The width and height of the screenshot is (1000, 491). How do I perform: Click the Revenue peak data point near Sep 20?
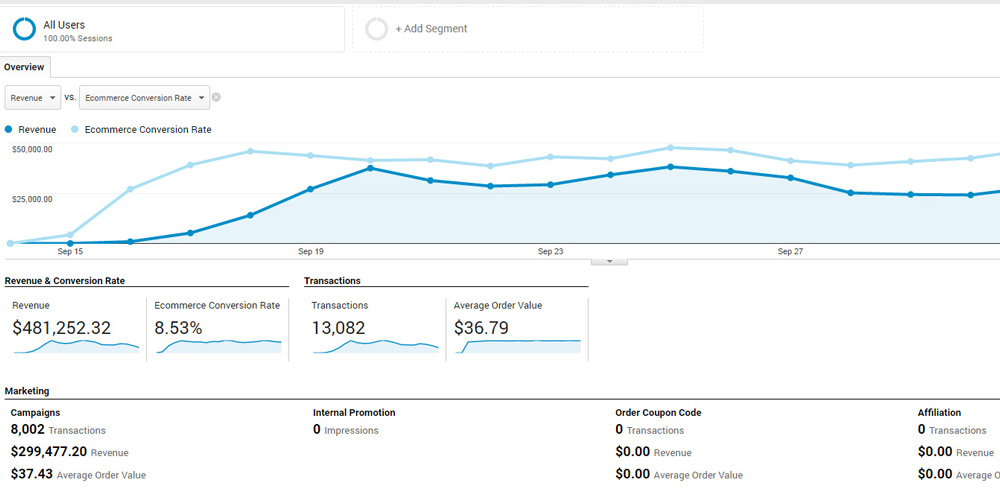(370, 168)
